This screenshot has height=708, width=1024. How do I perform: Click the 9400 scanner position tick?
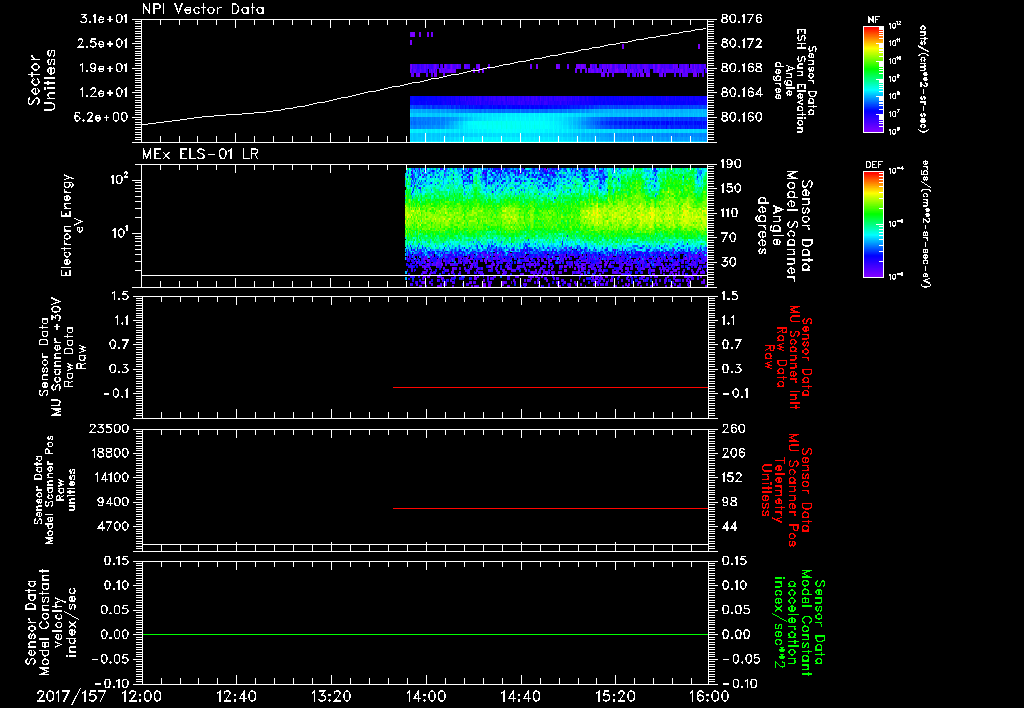(x=113, y=502)
